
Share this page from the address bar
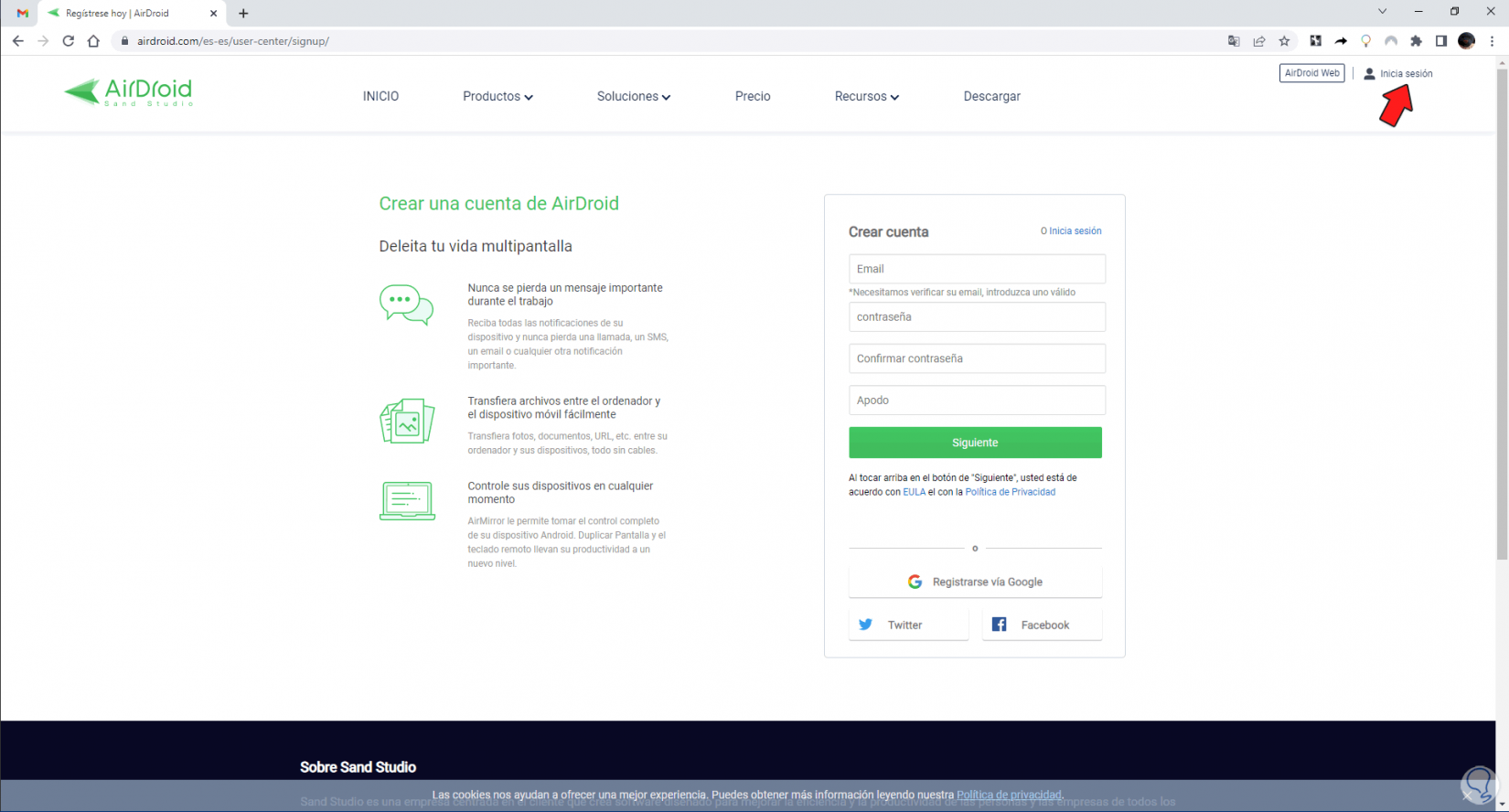1259,41
